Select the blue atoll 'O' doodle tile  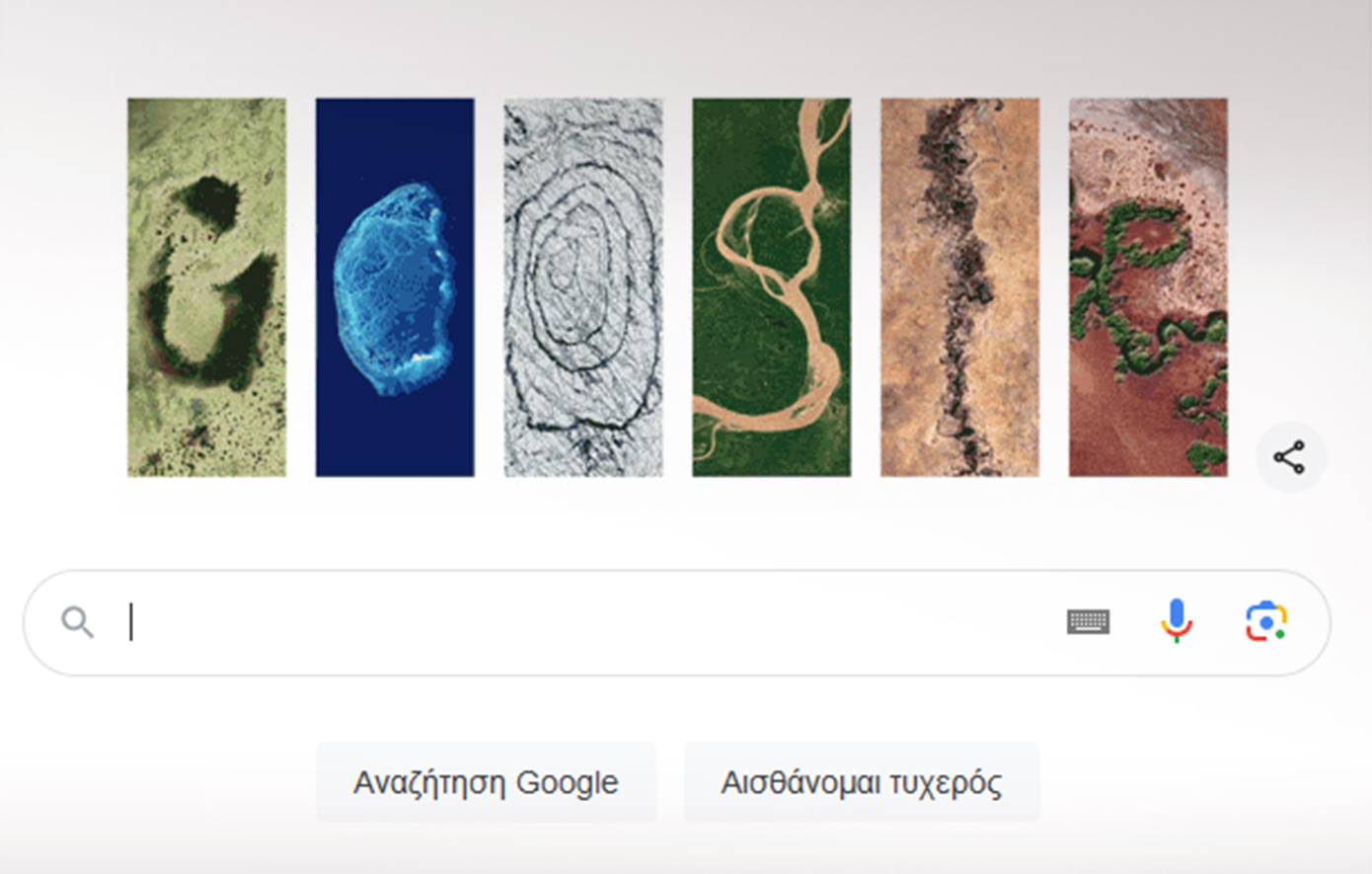pos(395,287)
